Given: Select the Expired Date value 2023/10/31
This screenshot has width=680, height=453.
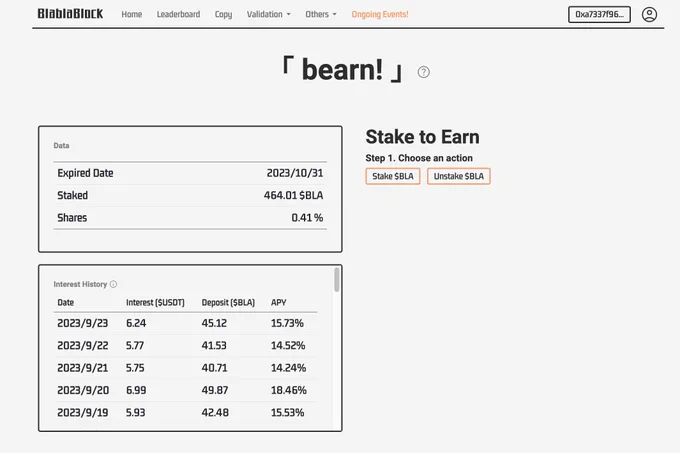Looking at the screenshot, I should pos(295,173).
